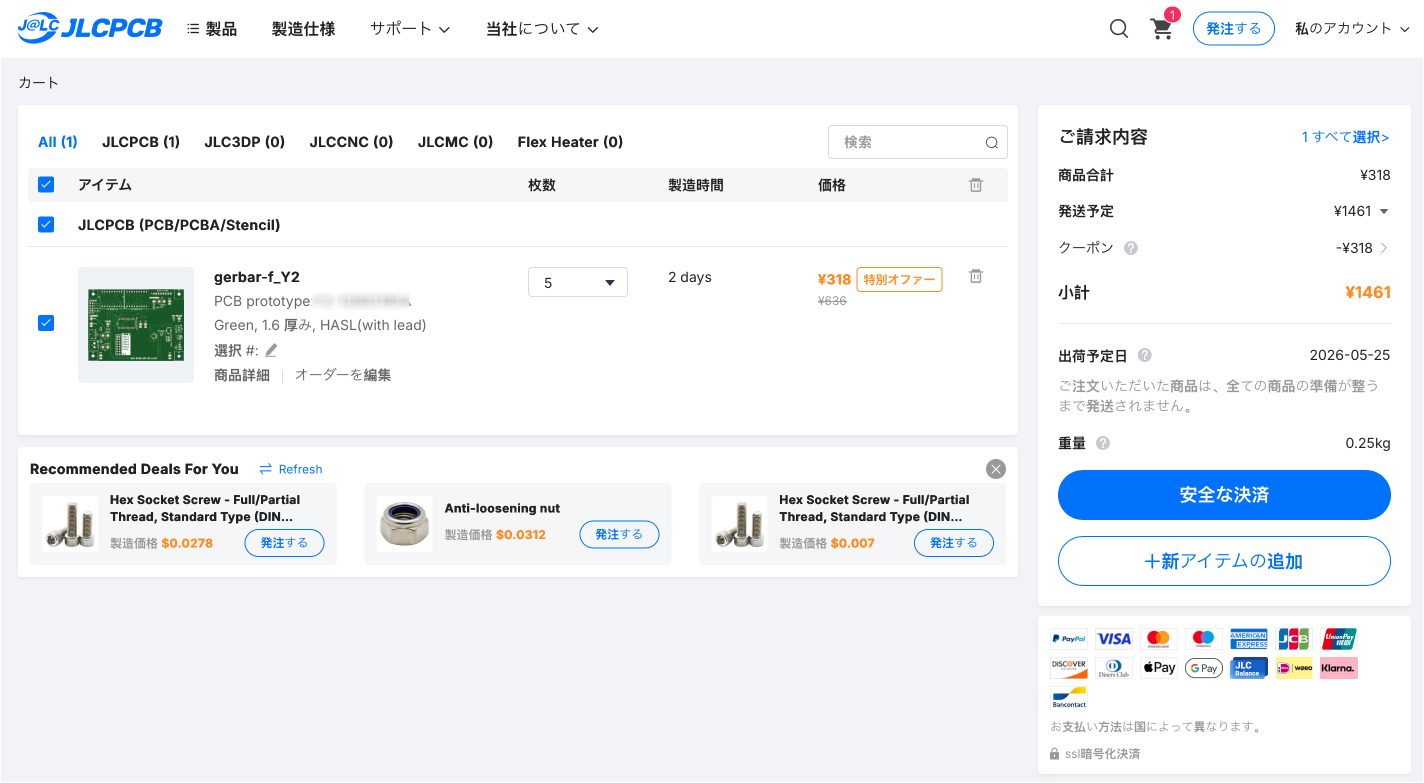Open Anti-loosening nut thumbnail
Screen dimensions: 1424x783
coord(404,523)
